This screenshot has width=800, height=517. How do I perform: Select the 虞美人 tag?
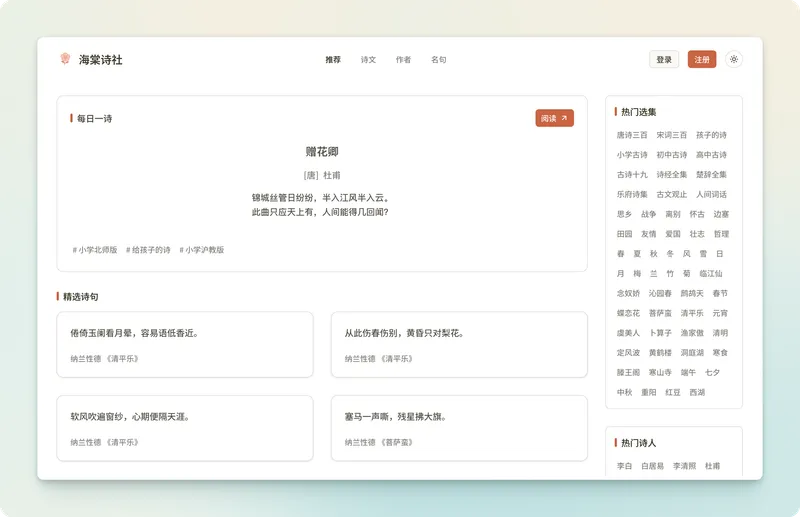pyautogui.click(x=628, y=333)
